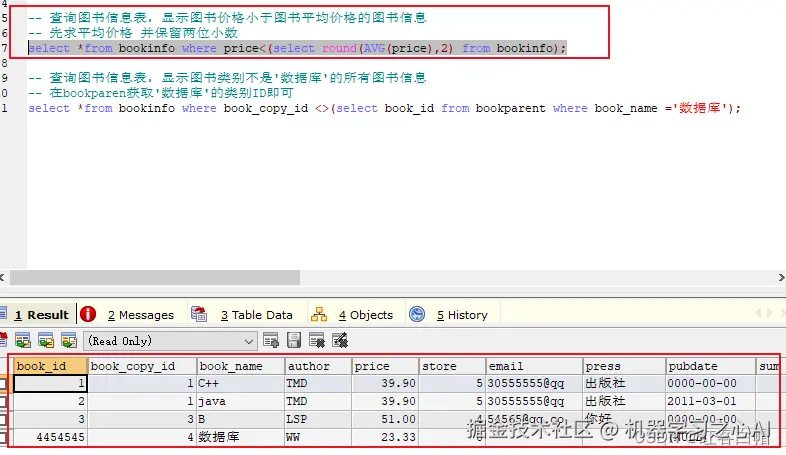Select the pubdate cell 2011-03-01
The height and width of the screenshot is (455, 786).
coord(710,401)
